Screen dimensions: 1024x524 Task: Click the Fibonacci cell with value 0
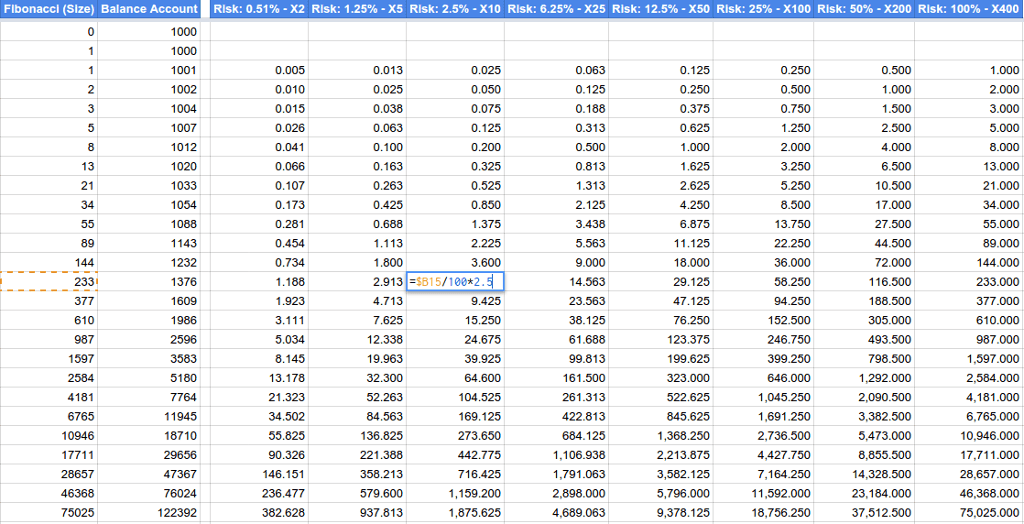(x=50, y=32)
